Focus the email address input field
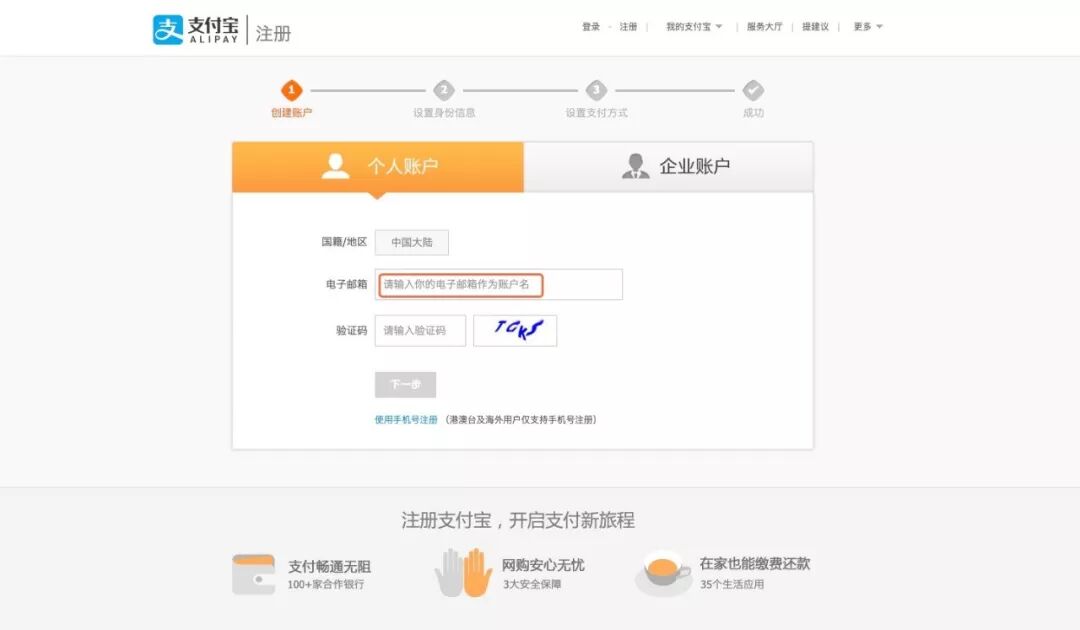 (x=499, y=284)
